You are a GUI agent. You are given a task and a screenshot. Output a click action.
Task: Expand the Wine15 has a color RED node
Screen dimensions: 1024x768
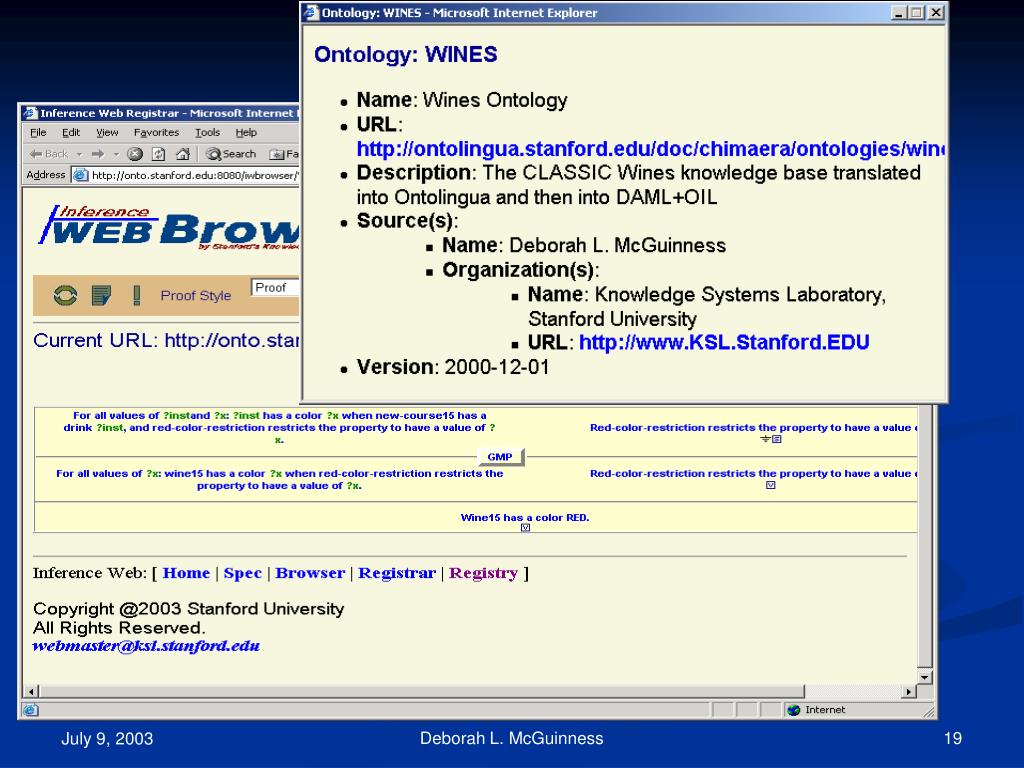pos(525,528)
